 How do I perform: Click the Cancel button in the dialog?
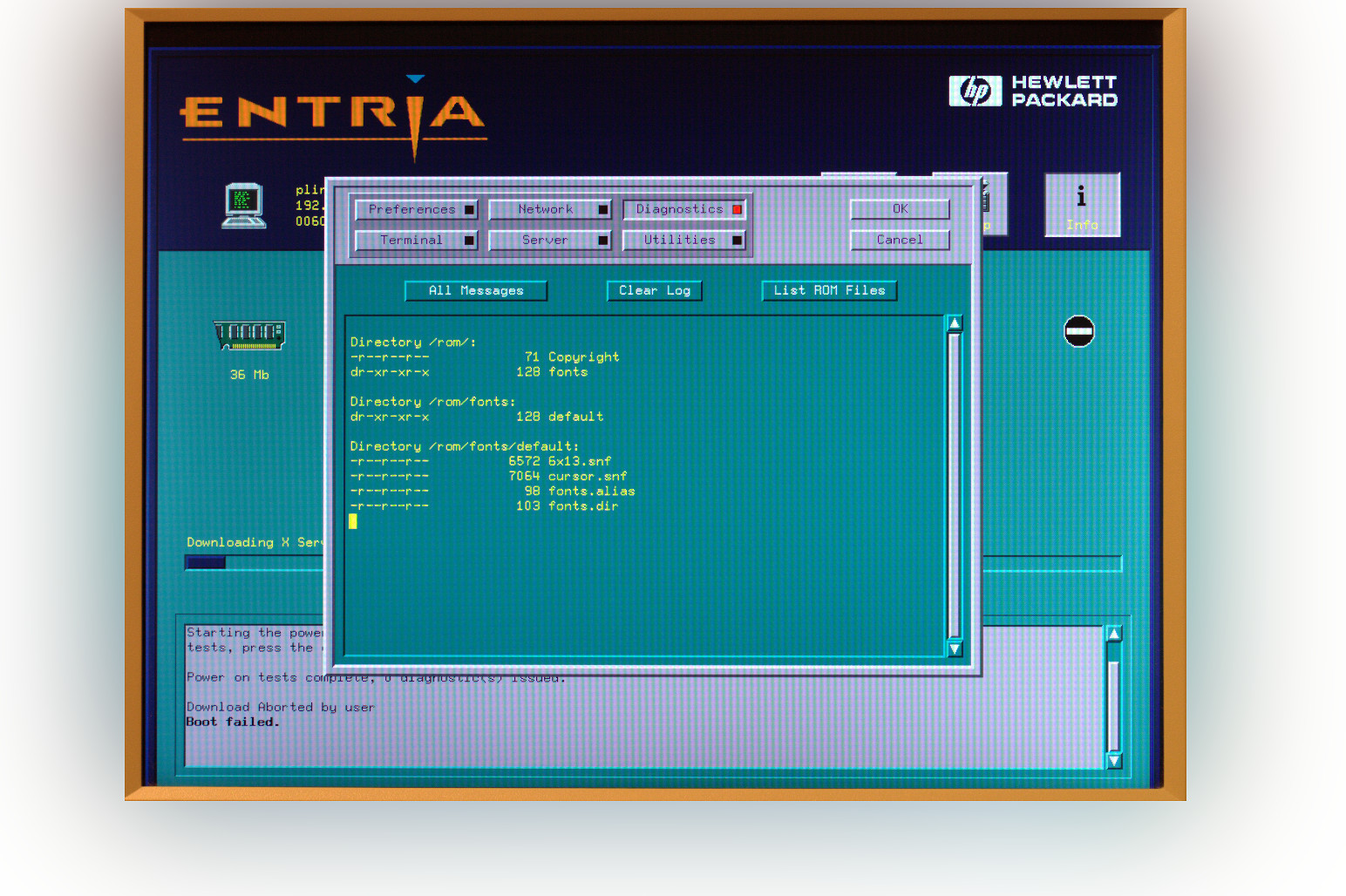click(x=899, y=240)
